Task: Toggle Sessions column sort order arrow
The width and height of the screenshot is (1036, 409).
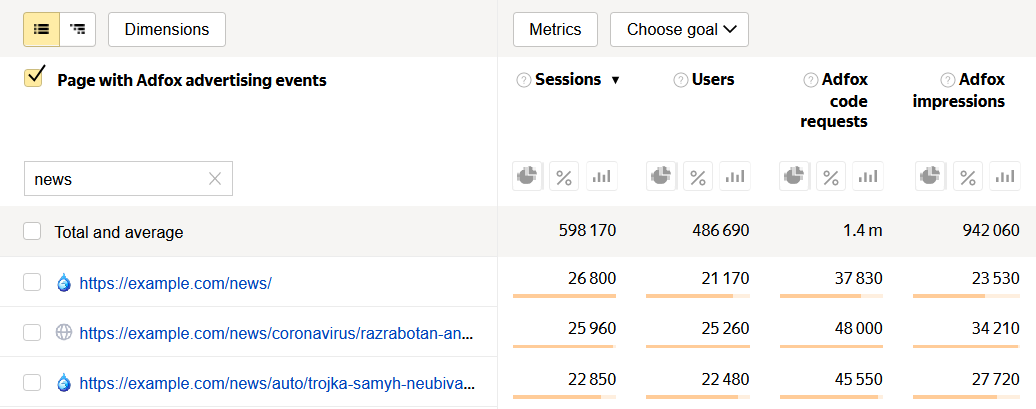Action: click(x=615, y=80)
